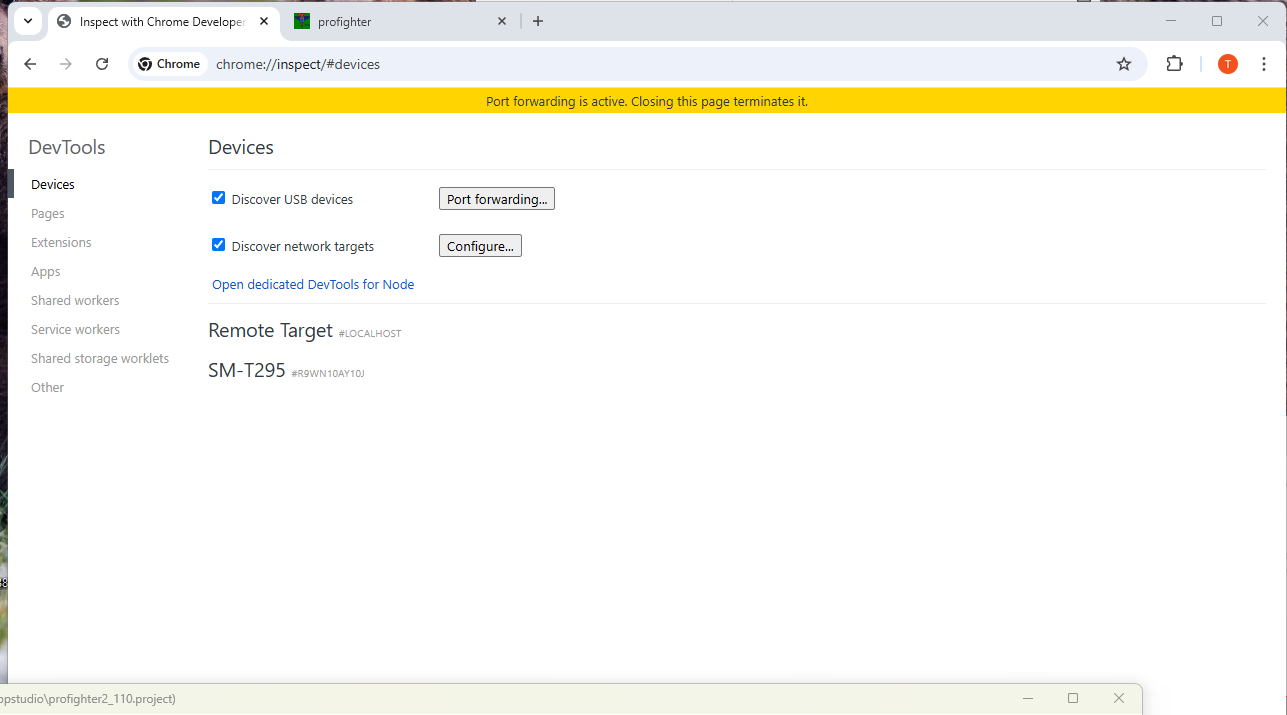Open a new tab with plus icon
The width and height of the screenshot is (1287, 715).
(538, 21)
